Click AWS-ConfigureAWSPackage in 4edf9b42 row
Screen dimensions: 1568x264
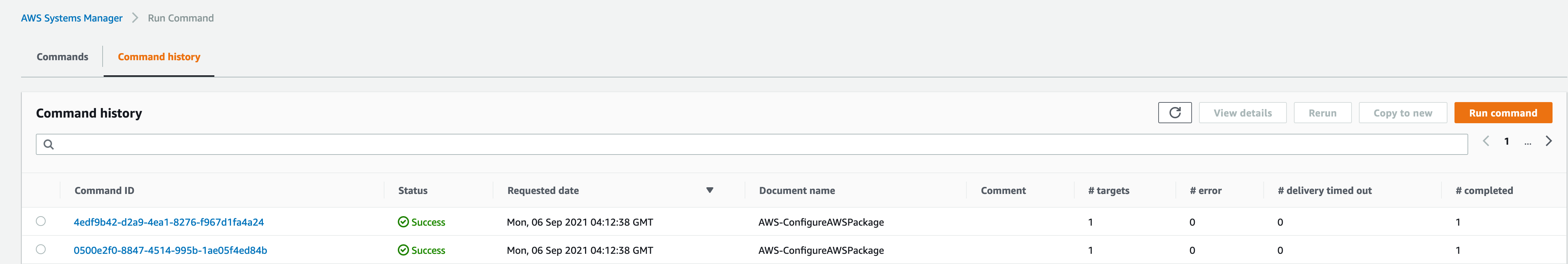[821, 222]
